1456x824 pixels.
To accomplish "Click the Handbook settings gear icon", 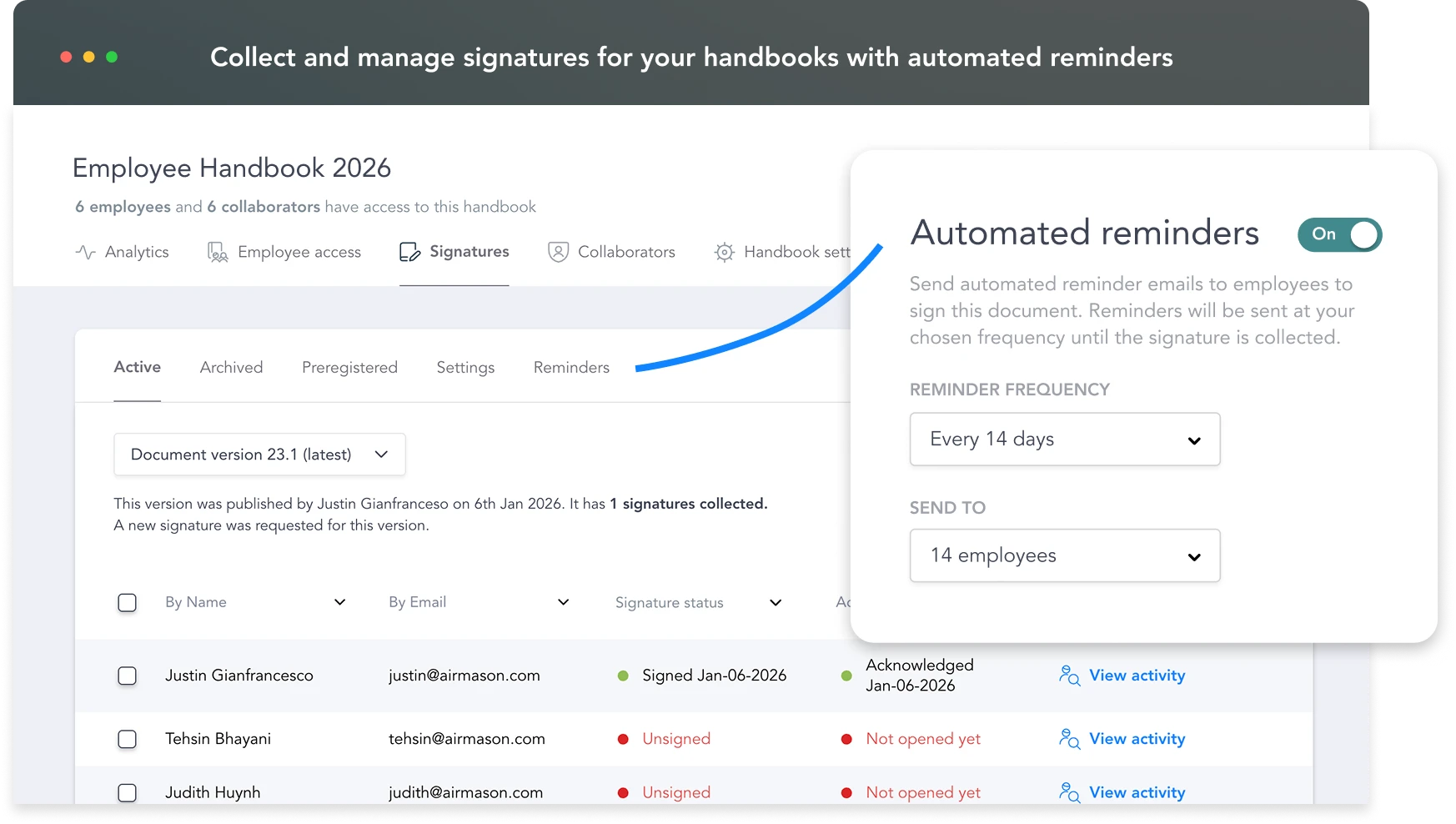I will click(724, 252).
